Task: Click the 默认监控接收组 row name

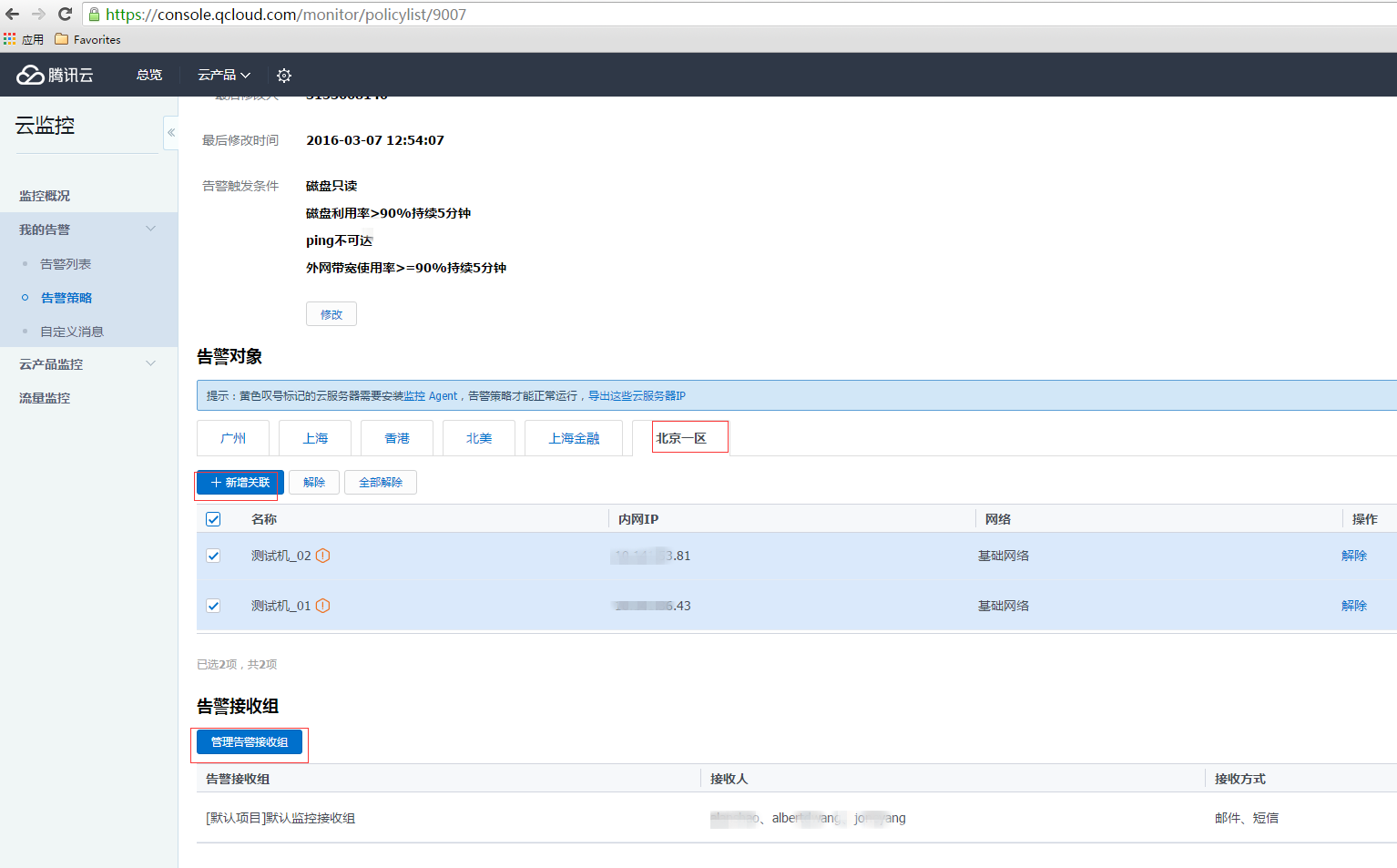Action: pyautogui.click(x=280, y=818)
